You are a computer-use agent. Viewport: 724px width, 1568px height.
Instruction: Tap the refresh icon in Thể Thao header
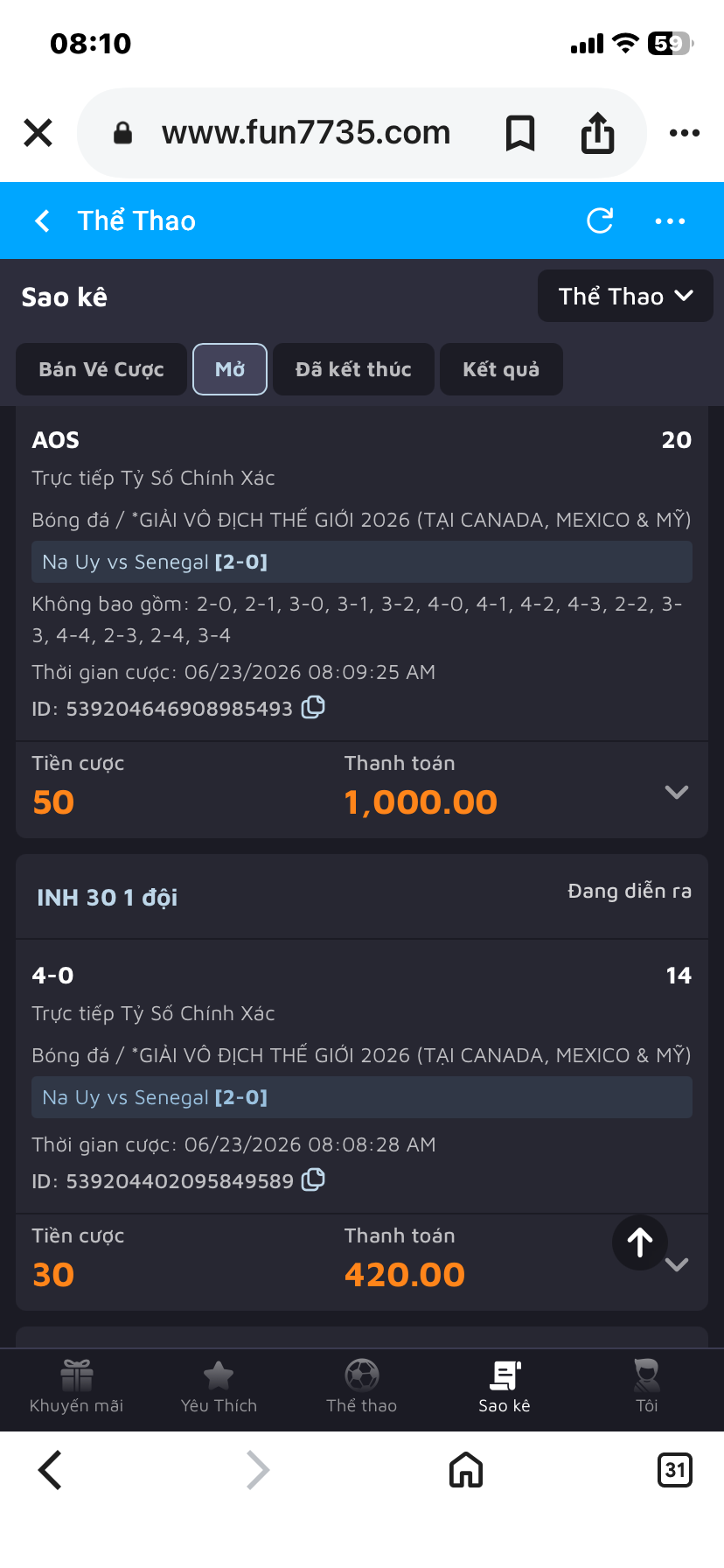pos(600,220)
